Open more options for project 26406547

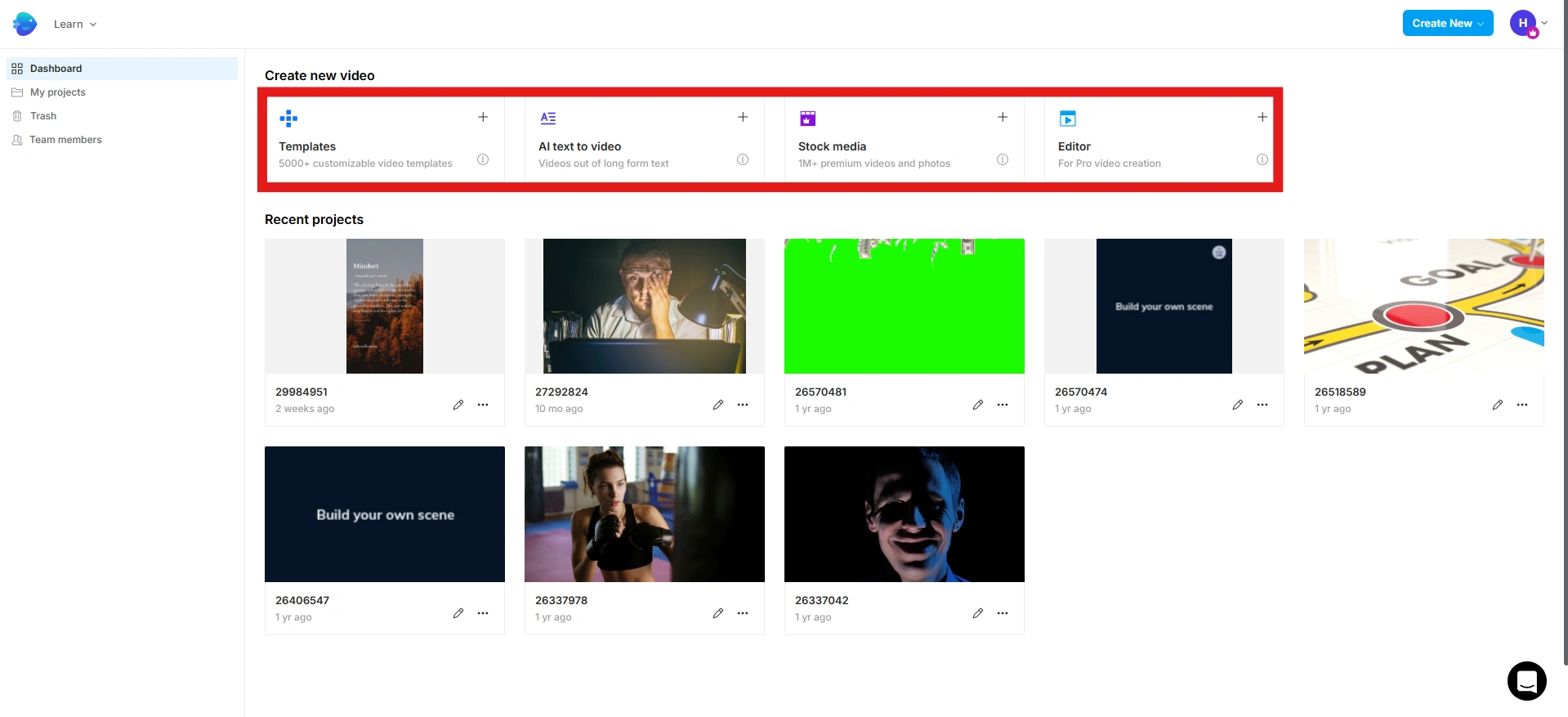(483, 613)
